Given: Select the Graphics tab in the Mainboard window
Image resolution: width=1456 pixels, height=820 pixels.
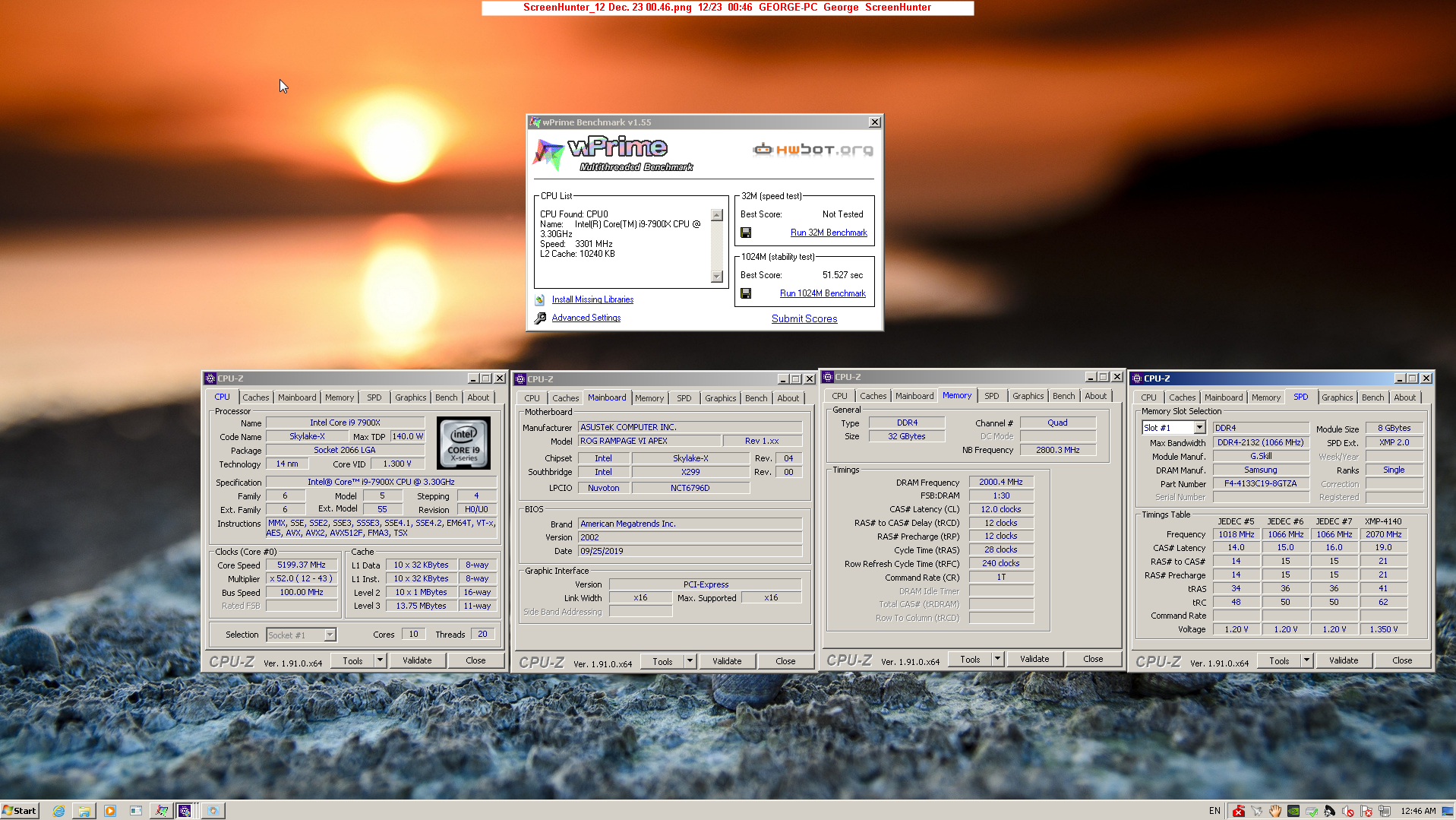Looking at the screenshot, I should click(x=720, y=398).
